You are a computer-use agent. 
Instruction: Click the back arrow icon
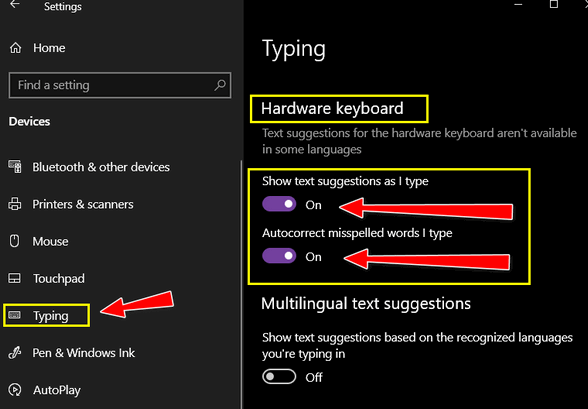click(15, 4)
